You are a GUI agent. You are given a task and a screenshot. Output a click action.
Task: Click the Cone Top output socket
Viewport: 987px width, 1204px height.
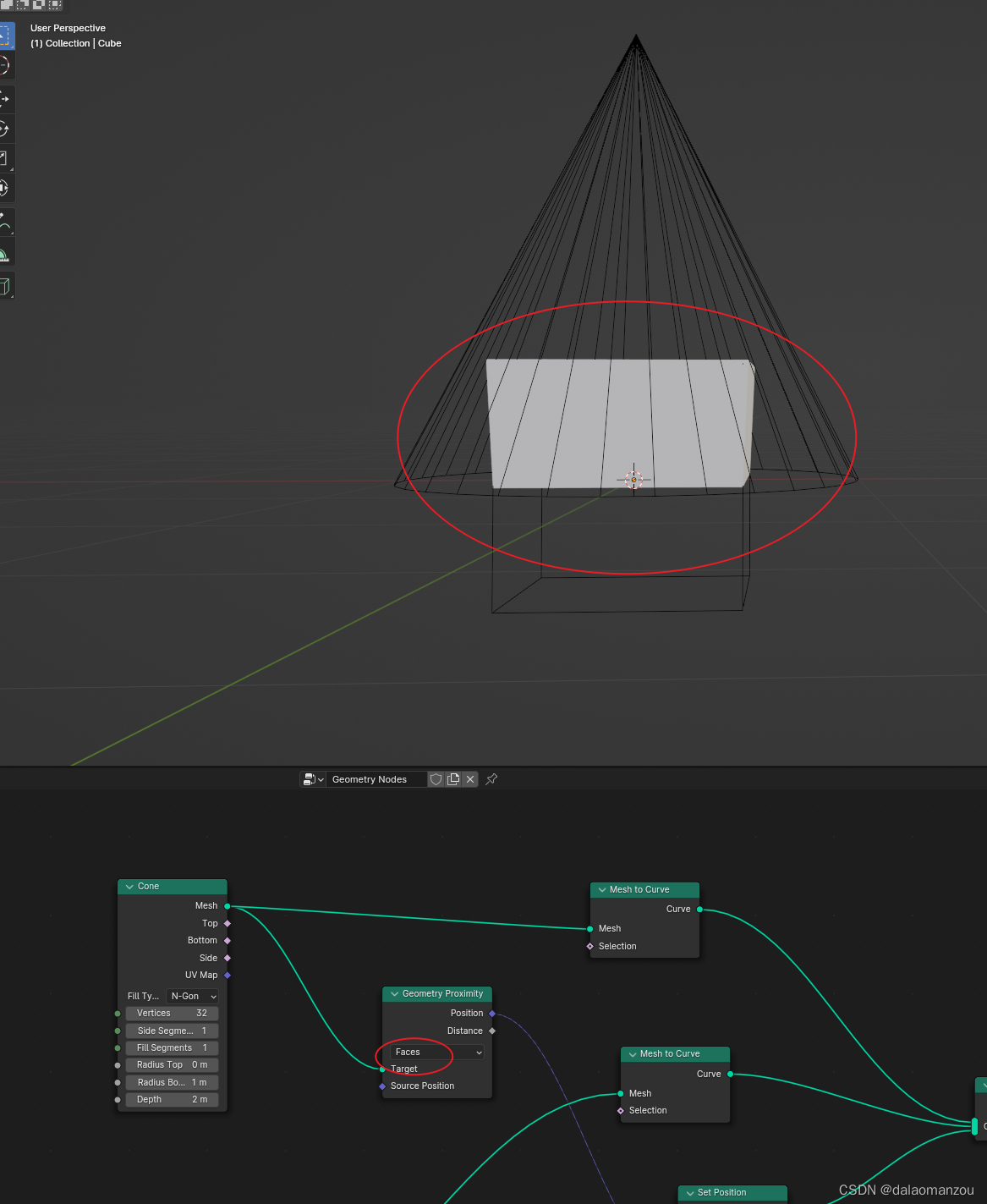tap(228, 923)
